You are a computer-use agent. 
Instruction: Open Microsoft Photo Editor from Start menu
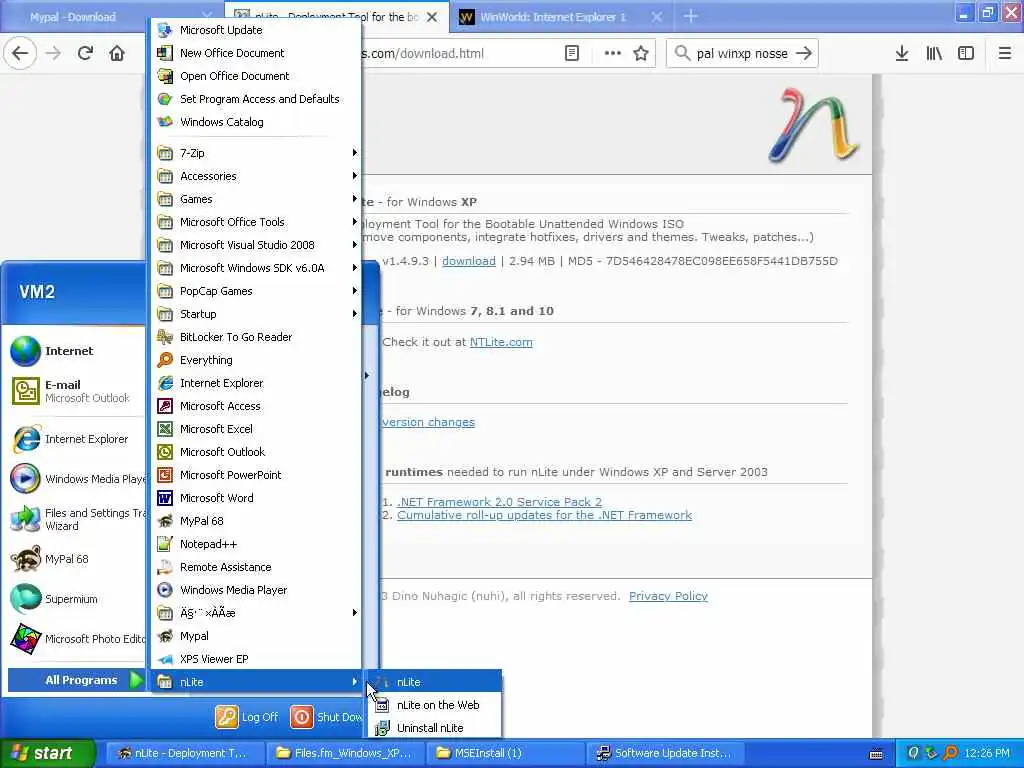[x=76, y=639]
